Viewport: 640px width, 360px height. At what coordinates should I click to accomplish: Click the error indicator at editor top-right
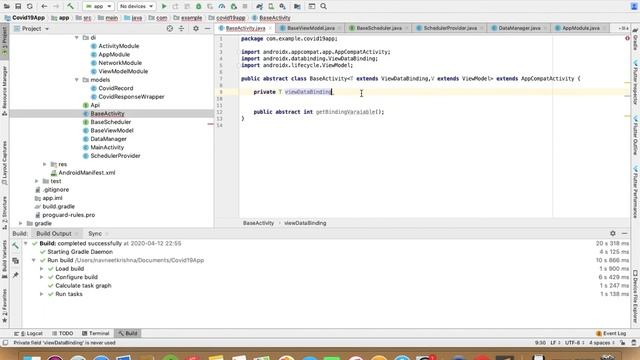coord(627,38)
